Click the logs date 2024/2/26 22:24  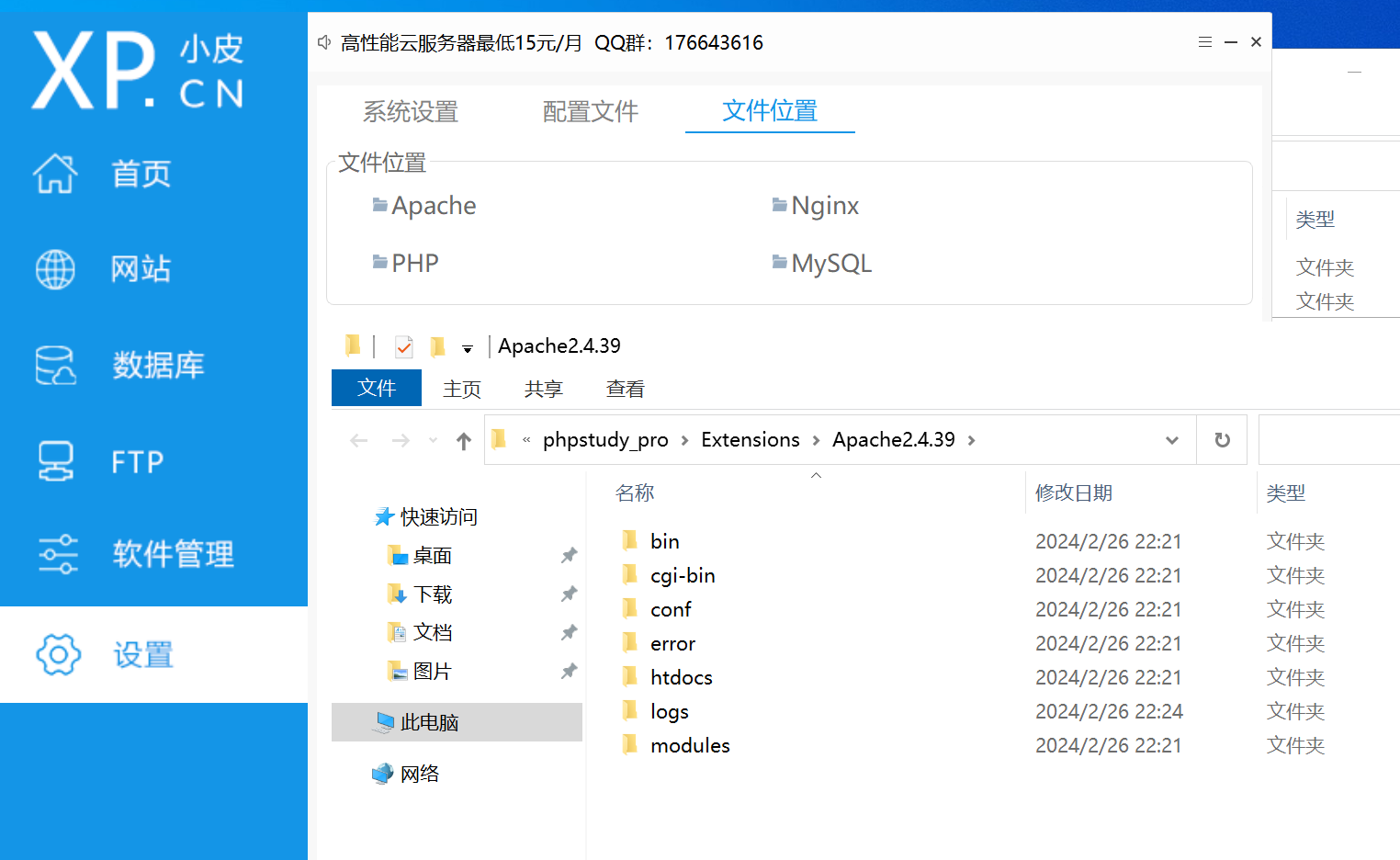point(1109,711)
